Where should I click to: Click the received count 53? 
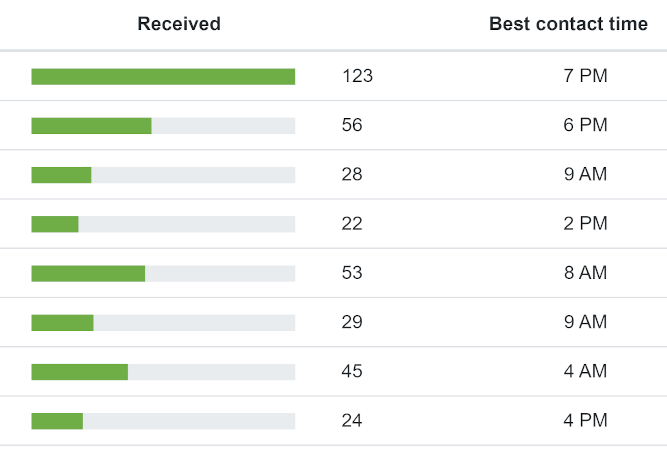[352, 273]
